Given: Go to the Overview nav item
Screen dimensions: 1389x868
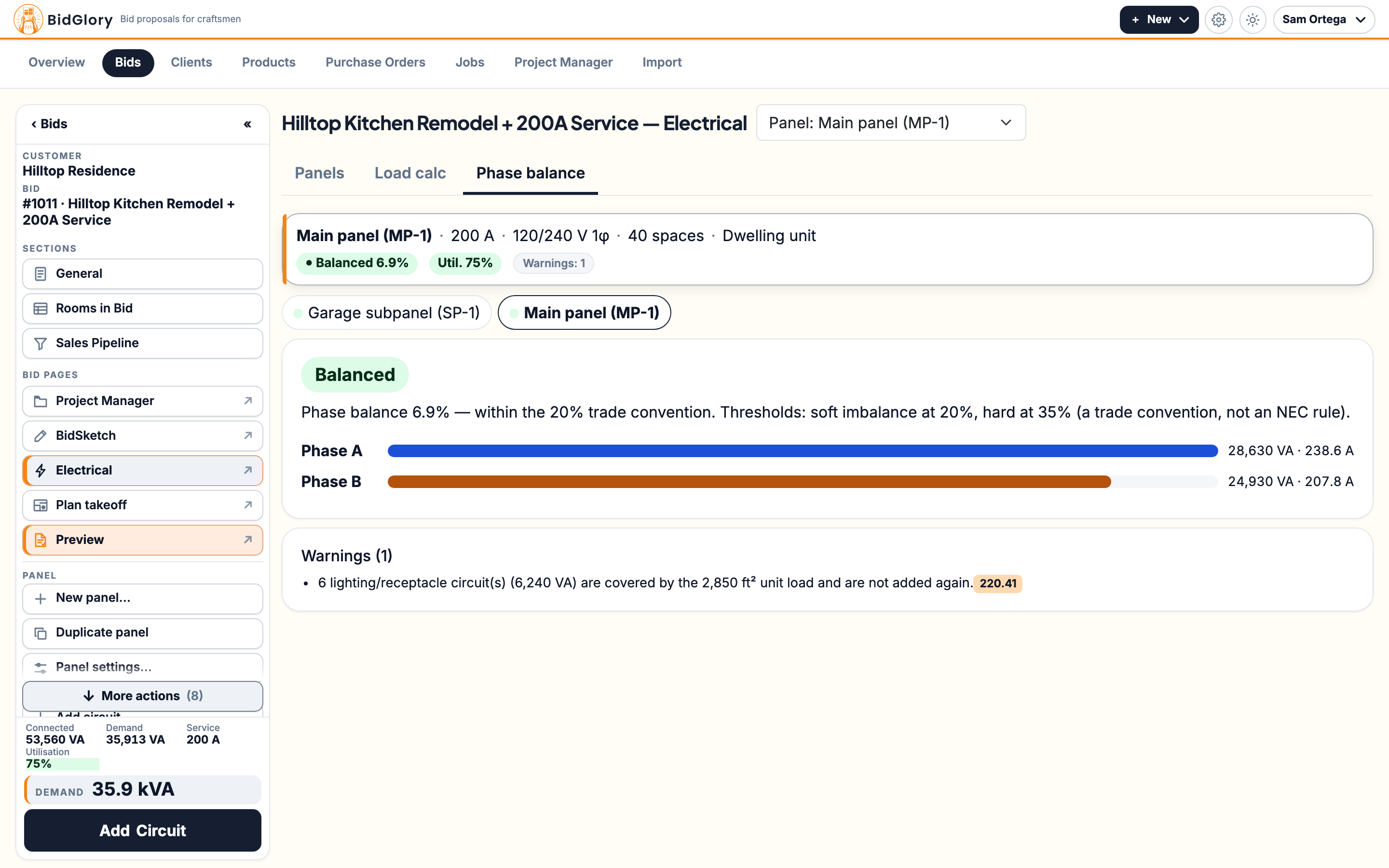Looking at the screenshot, I should [56, 63].
